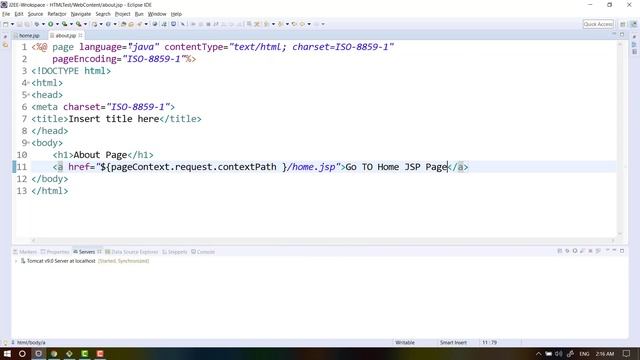Click the Open Perspective icon
This screenshot has height=360, width=640.
pyautogui.click(x=623, y=24)
